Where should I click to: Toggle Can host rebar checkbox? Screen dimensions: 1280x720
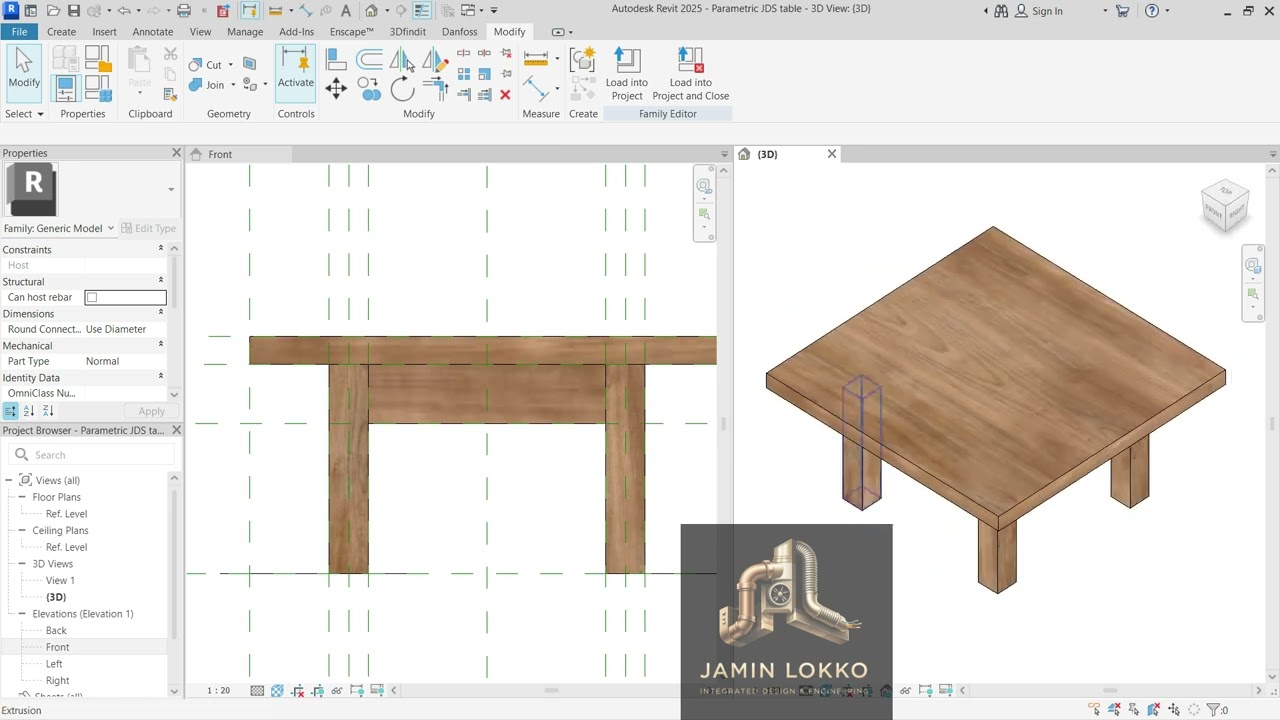pos(92,297)
